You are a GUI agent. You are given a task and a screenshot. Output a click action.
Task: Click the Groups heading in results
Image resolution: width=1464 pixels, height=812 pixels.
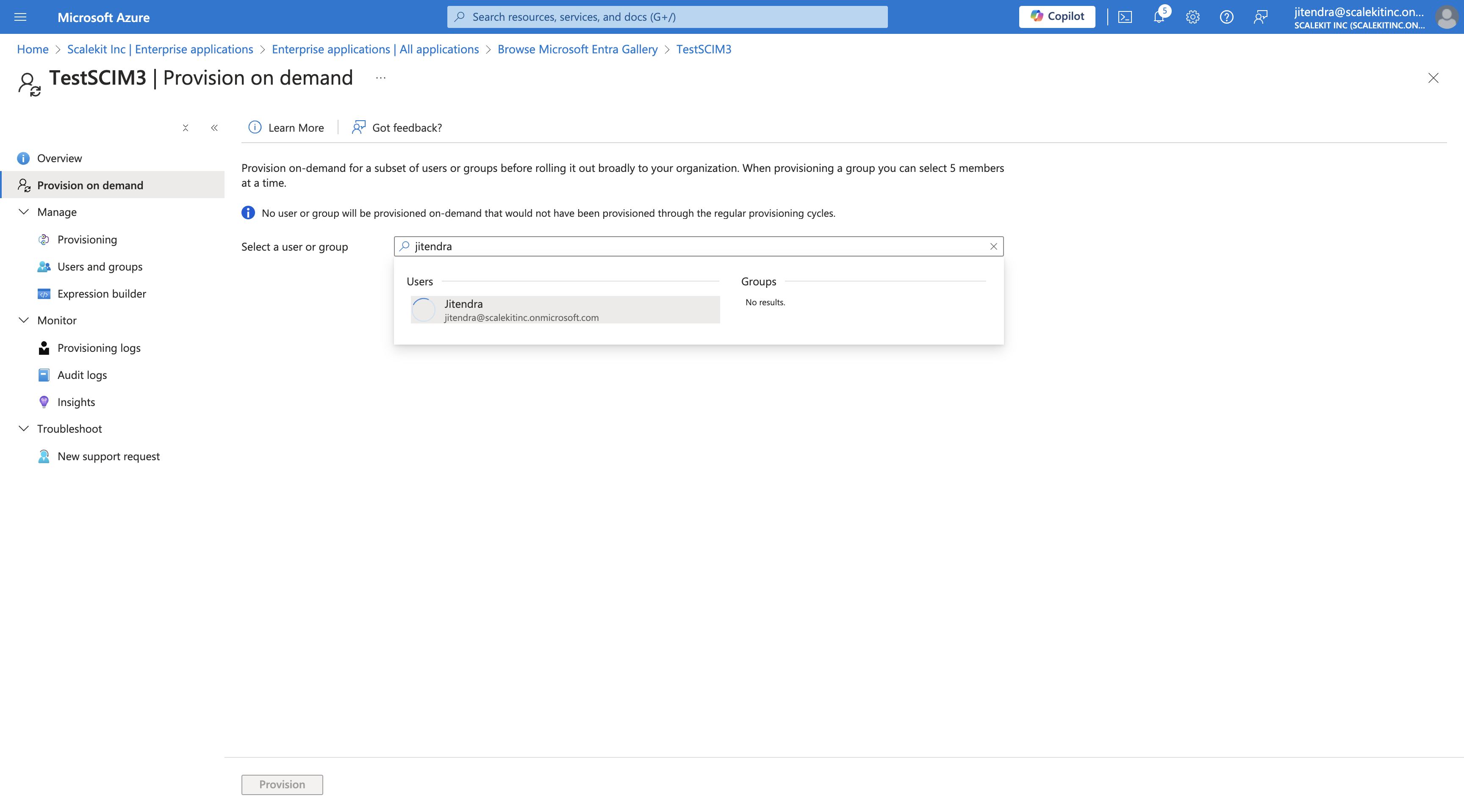click(758, 282)
